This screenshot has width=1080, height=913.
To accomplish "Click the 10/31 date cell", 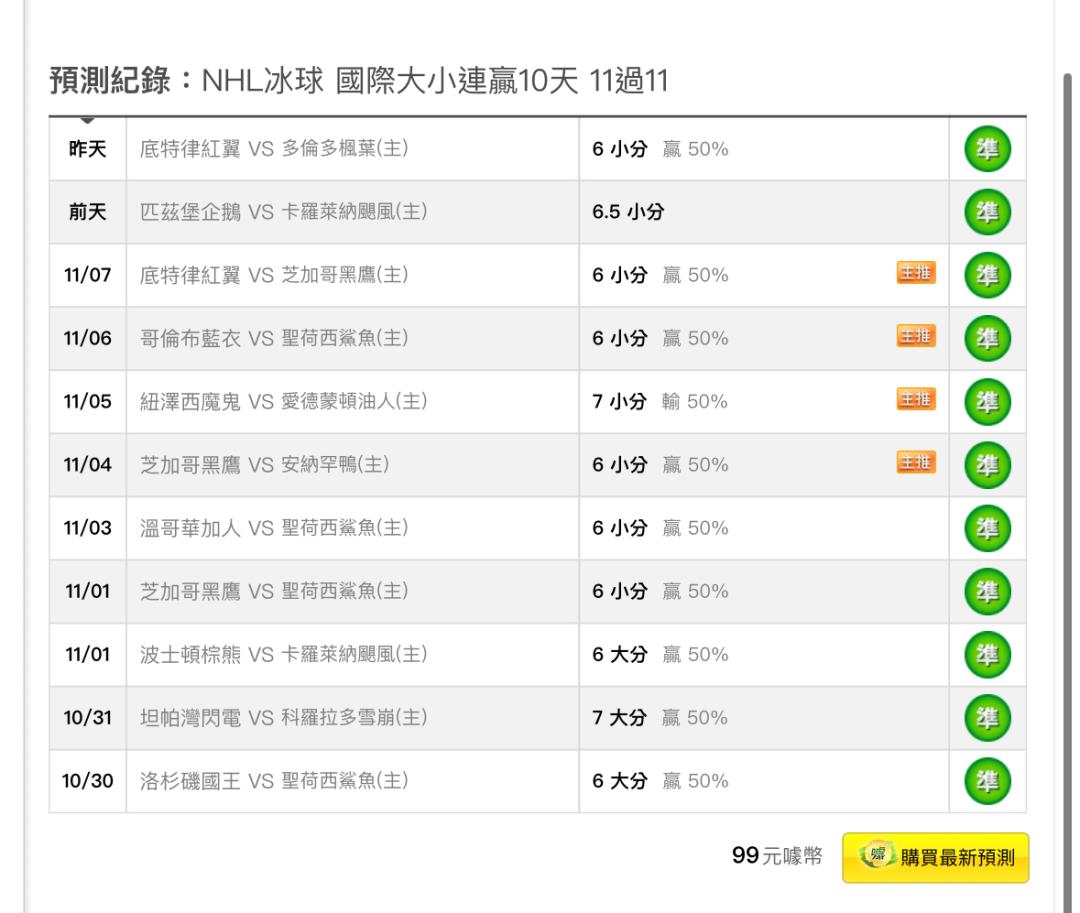I will click(87, 718).
